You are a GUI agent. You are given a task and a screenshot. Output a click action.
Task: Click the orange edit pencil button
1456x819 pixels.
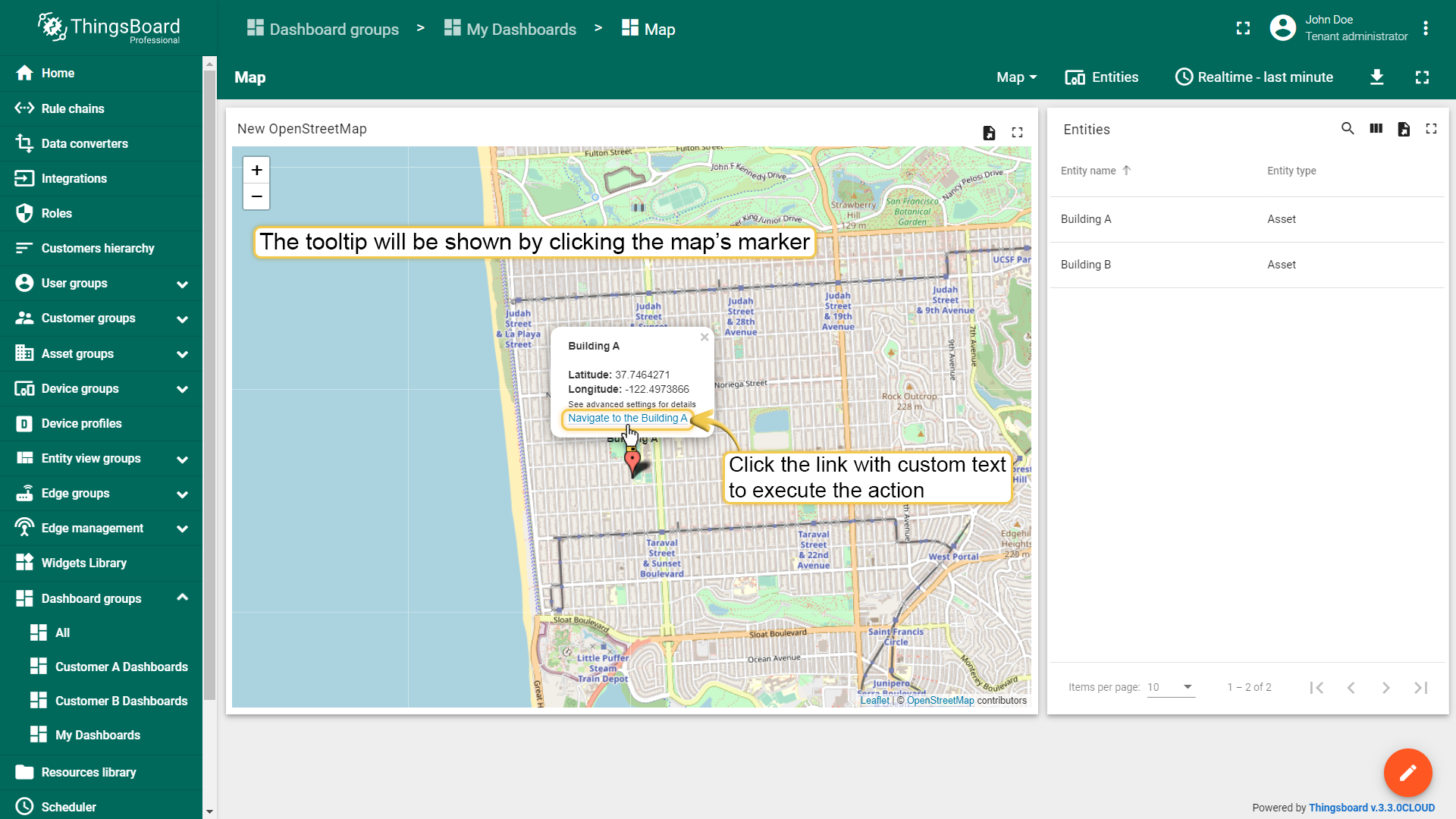click(1408, 773)
